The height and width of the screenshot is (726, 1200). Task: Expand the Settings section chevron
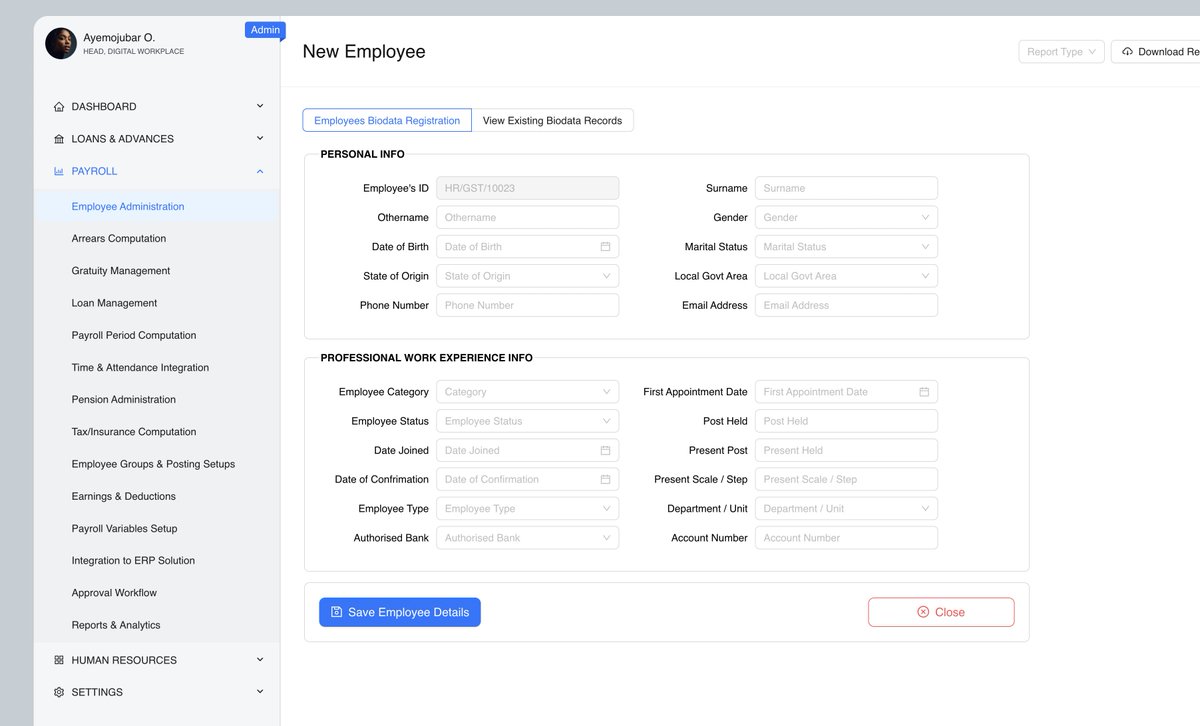click(260, 691)
